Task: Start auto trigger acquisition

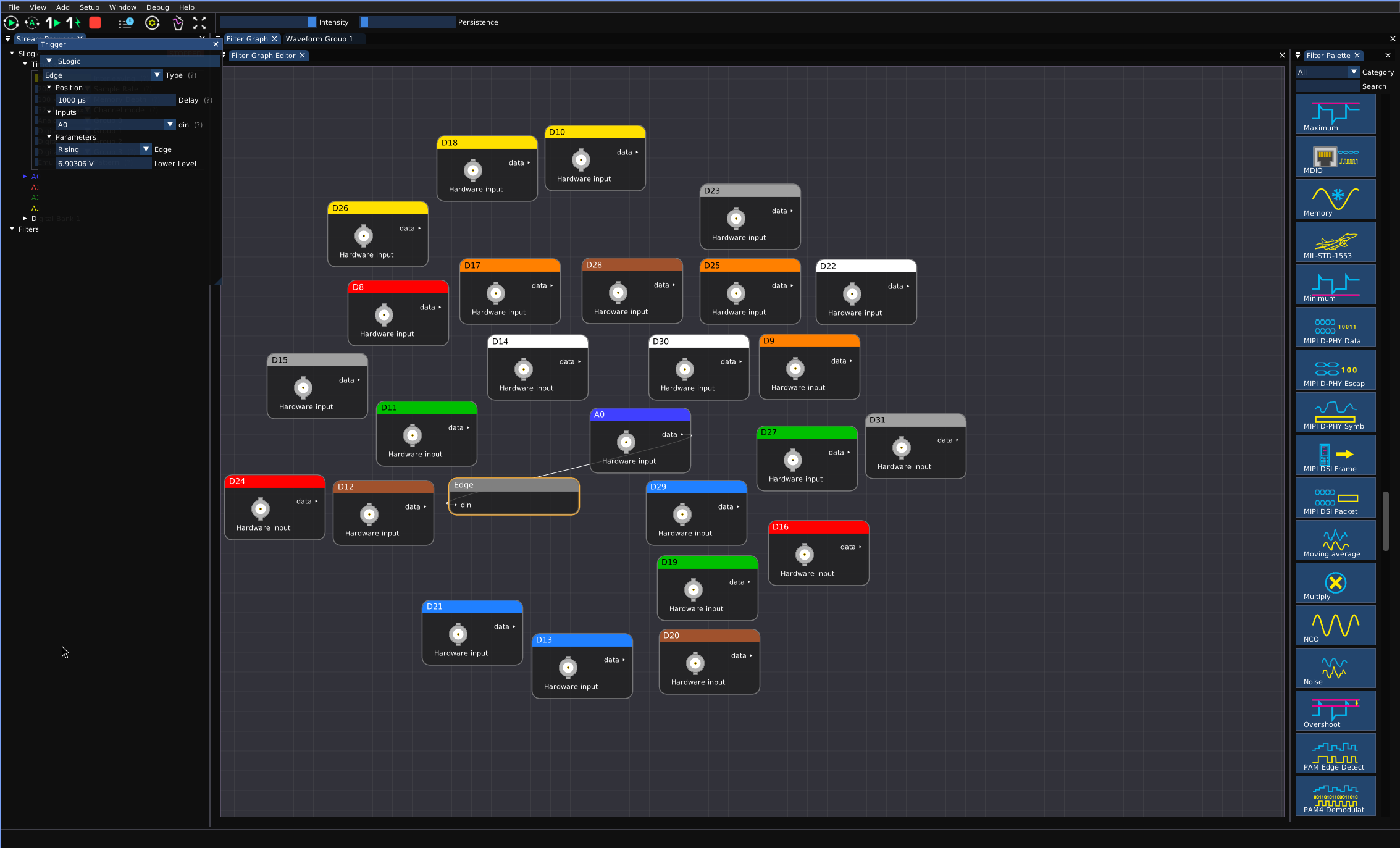Action: click(x=31, y=23)
